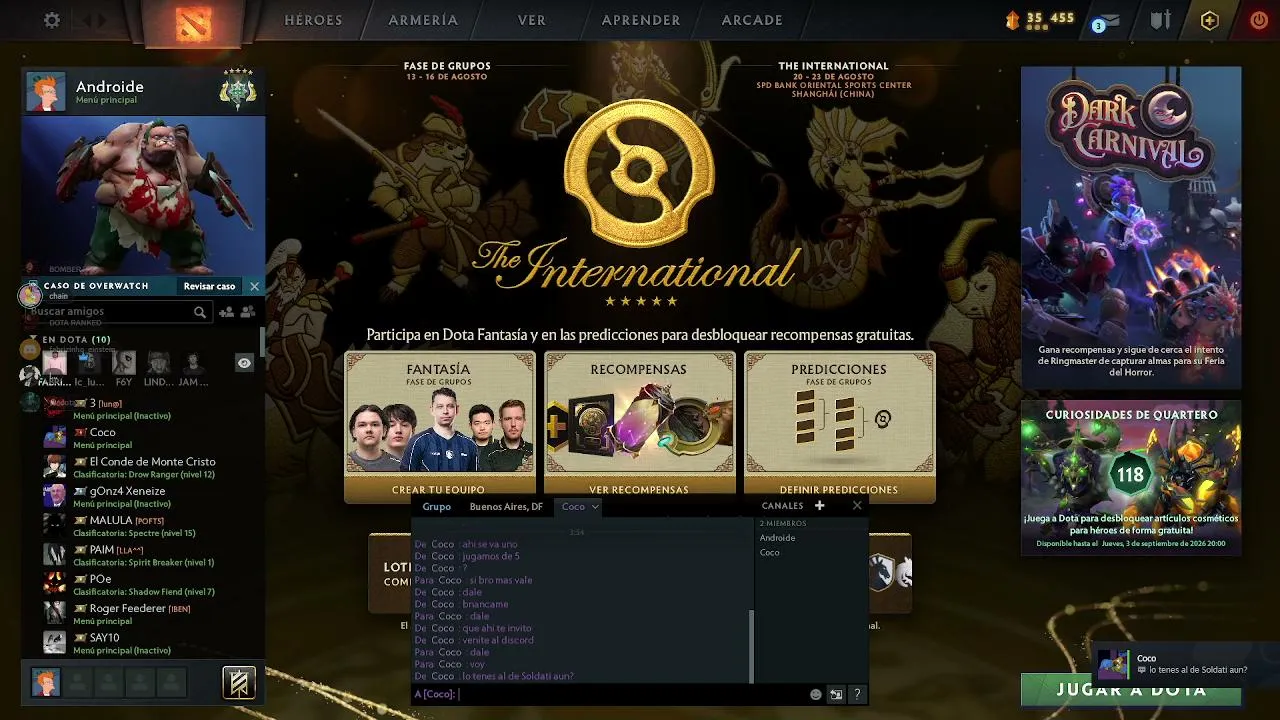
Task: Add a channel with the plus icon
Action: click(820, 506)
